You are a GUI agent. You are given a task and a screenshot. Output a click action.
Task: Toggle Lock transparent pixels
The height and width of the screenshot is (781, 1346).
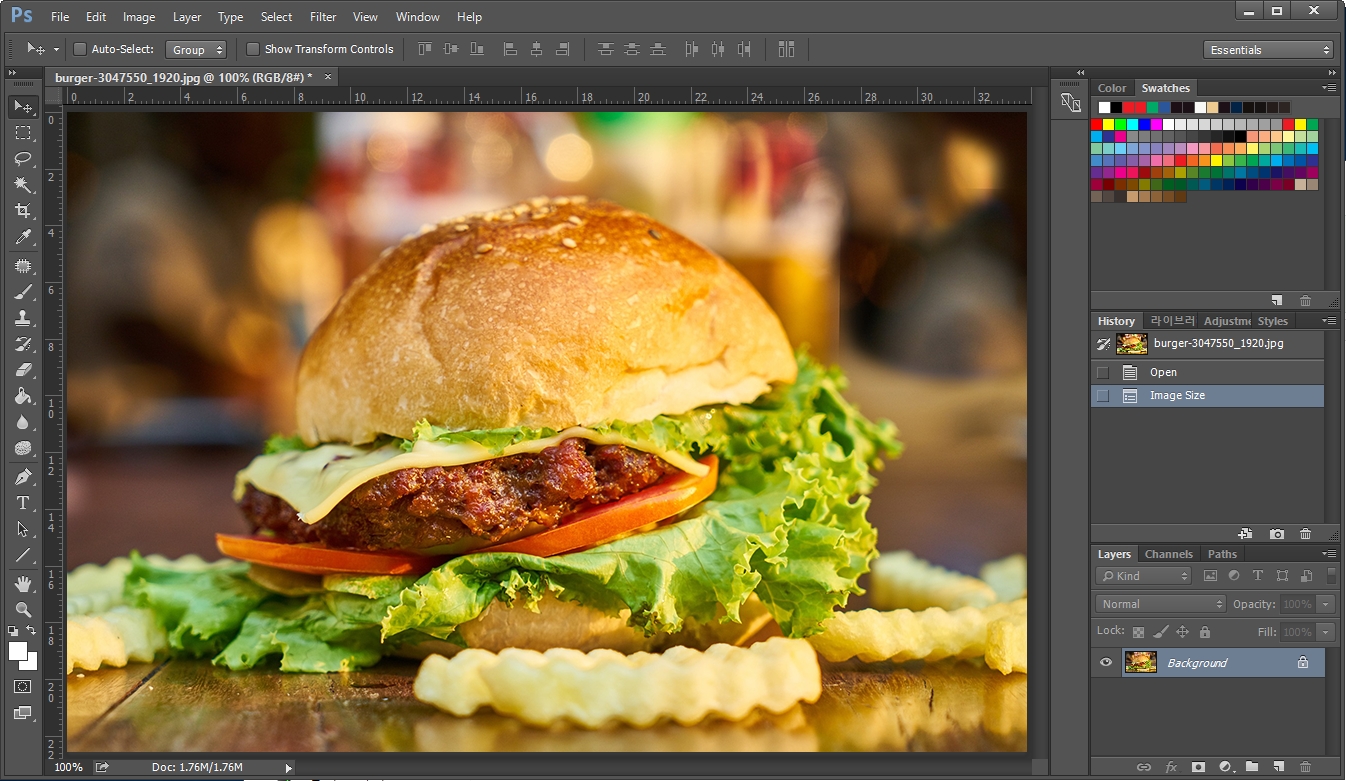coord(1138,632)
